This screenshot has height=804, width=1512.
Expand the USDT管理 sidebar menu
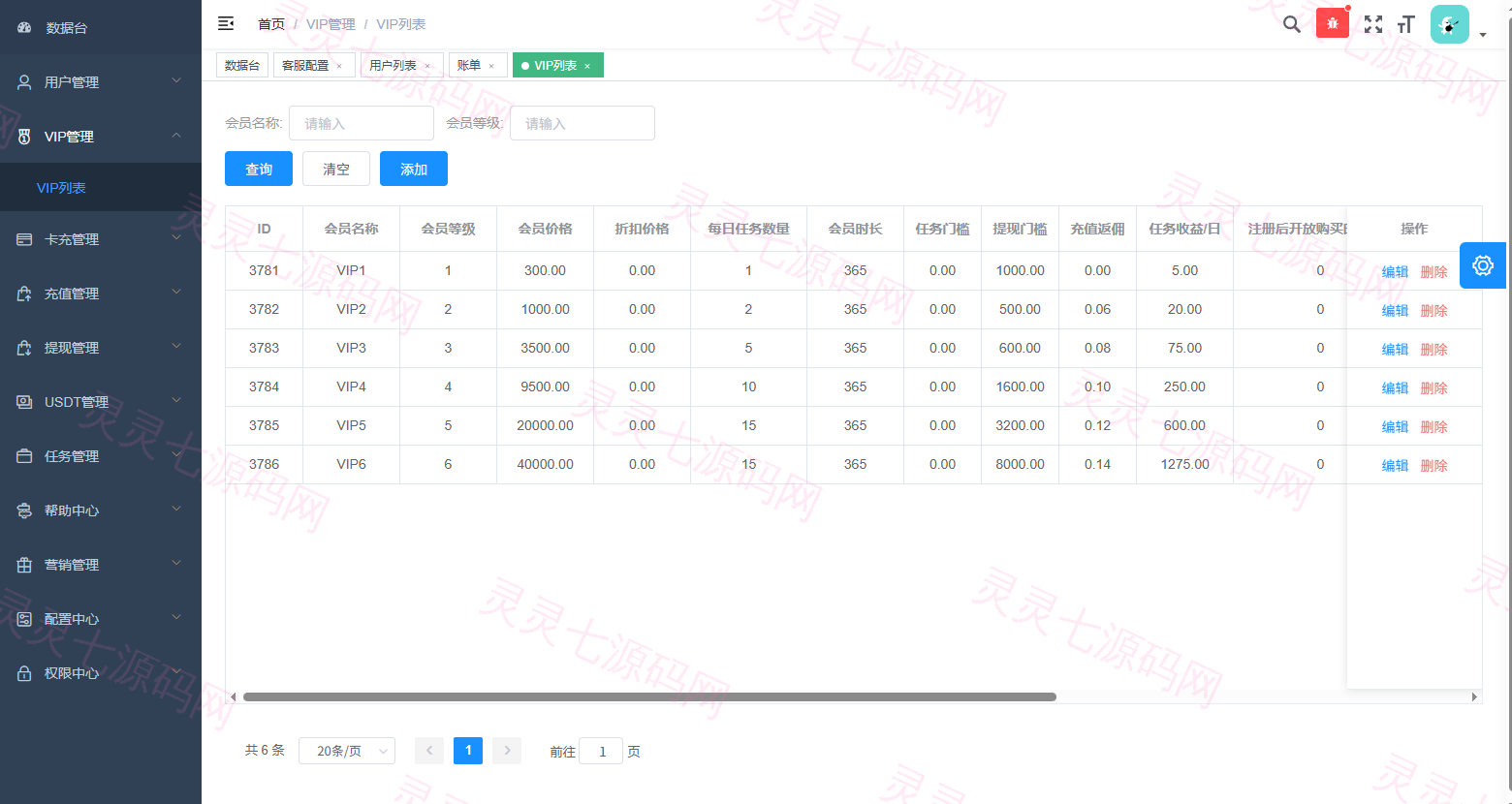101,402
